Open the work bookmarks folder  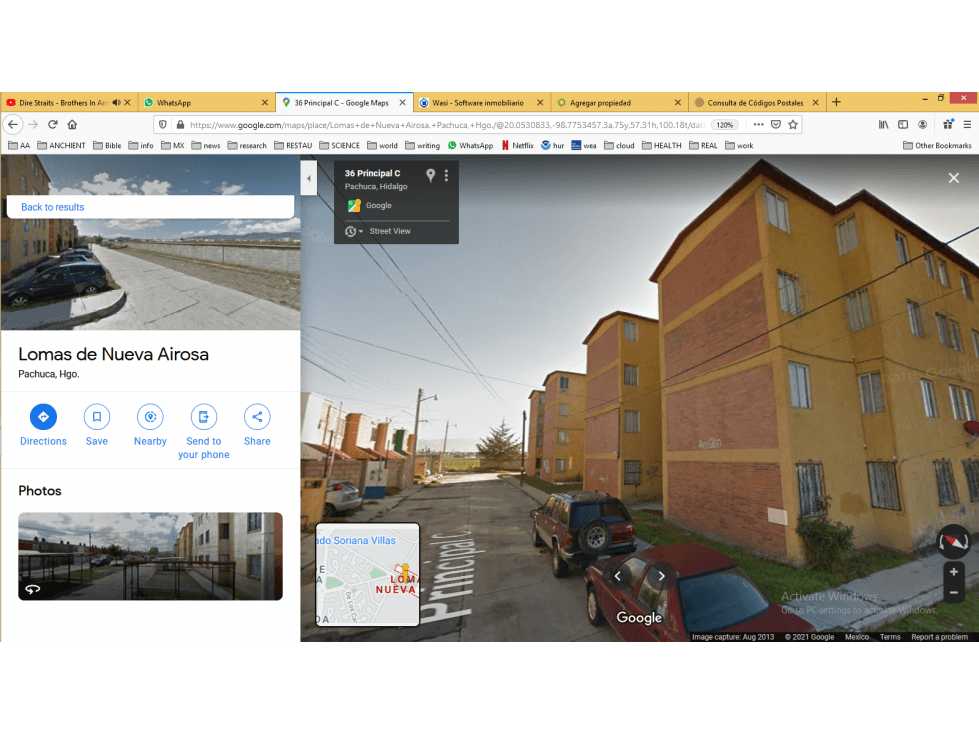point(739,145)
